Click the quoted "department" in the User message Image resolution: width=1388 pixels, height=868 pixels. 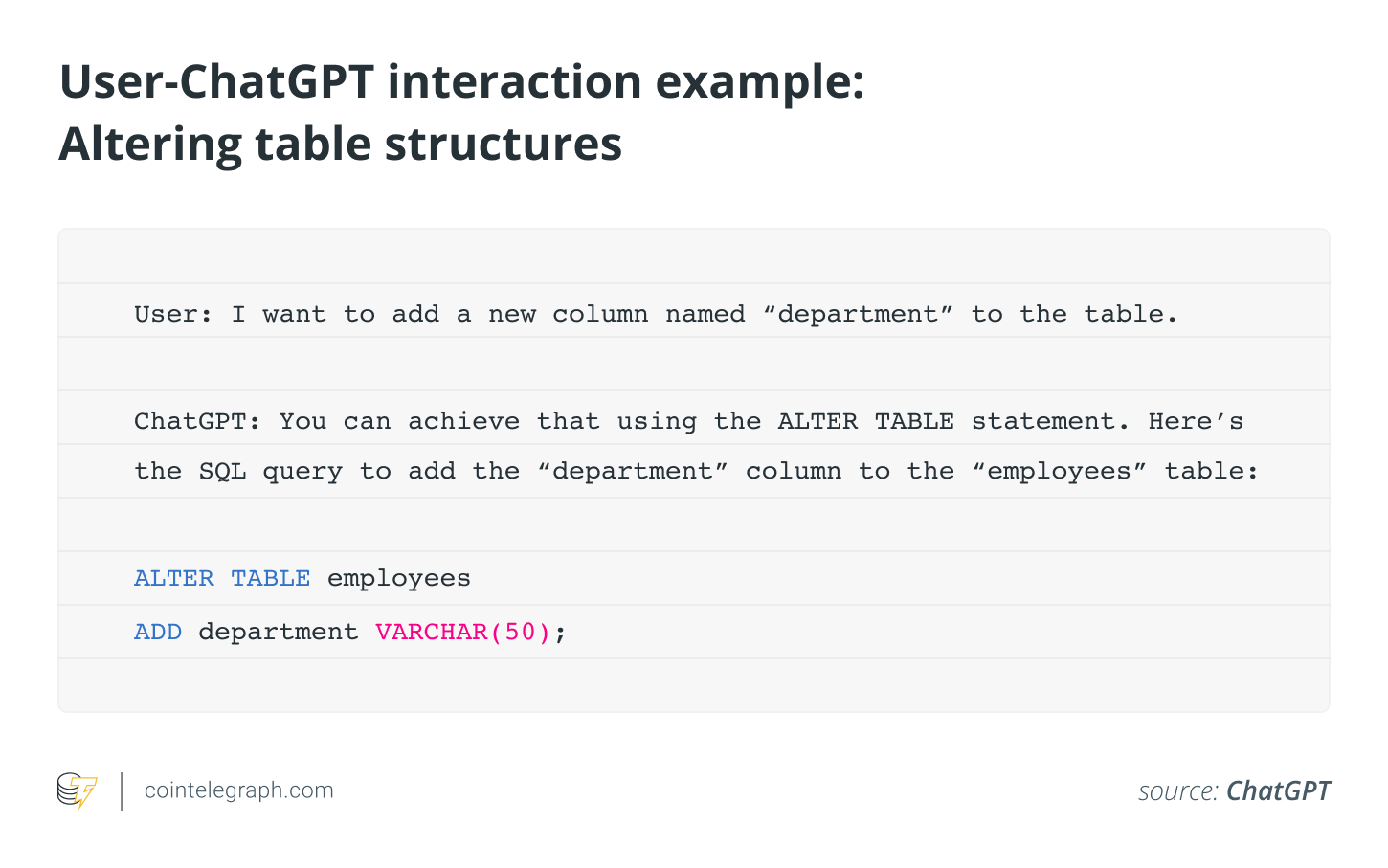858,314
